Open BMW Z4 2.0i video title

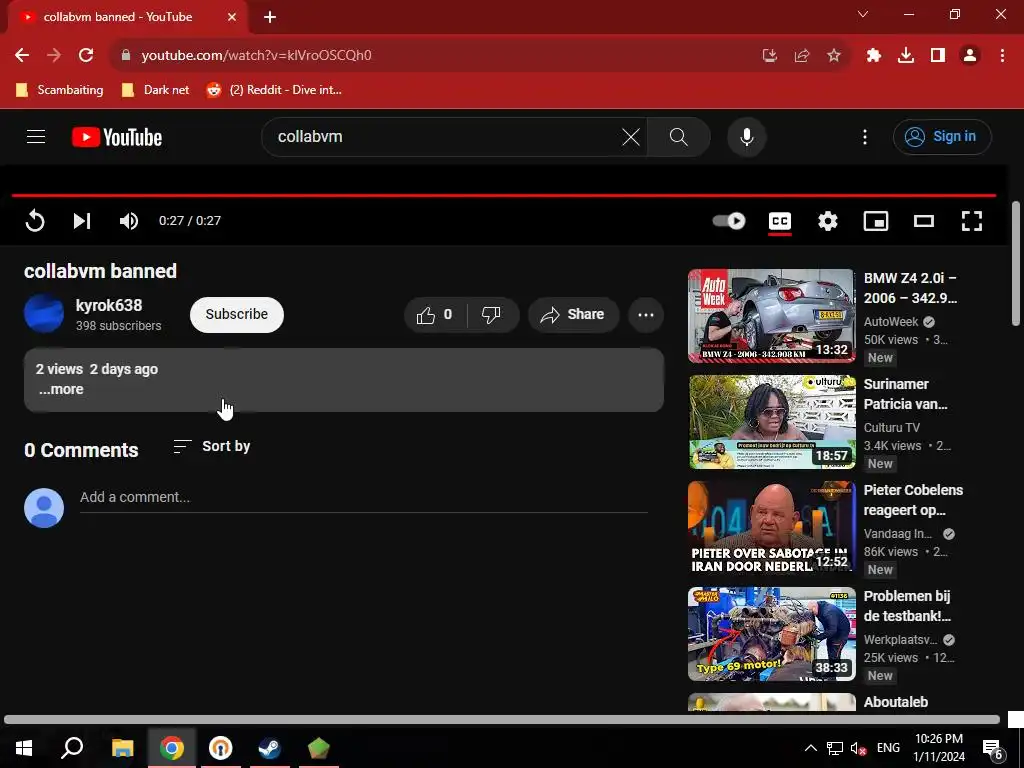(x=910, y=288)
